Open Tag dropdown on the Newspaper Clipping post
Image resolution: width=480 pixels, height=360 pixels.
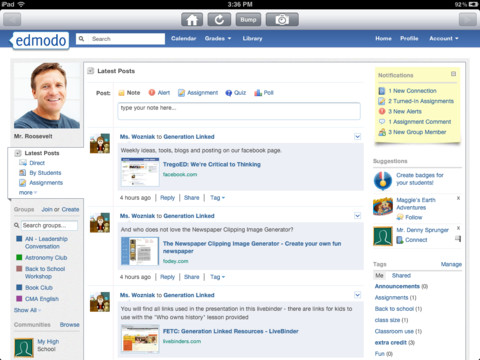point(217,277)
